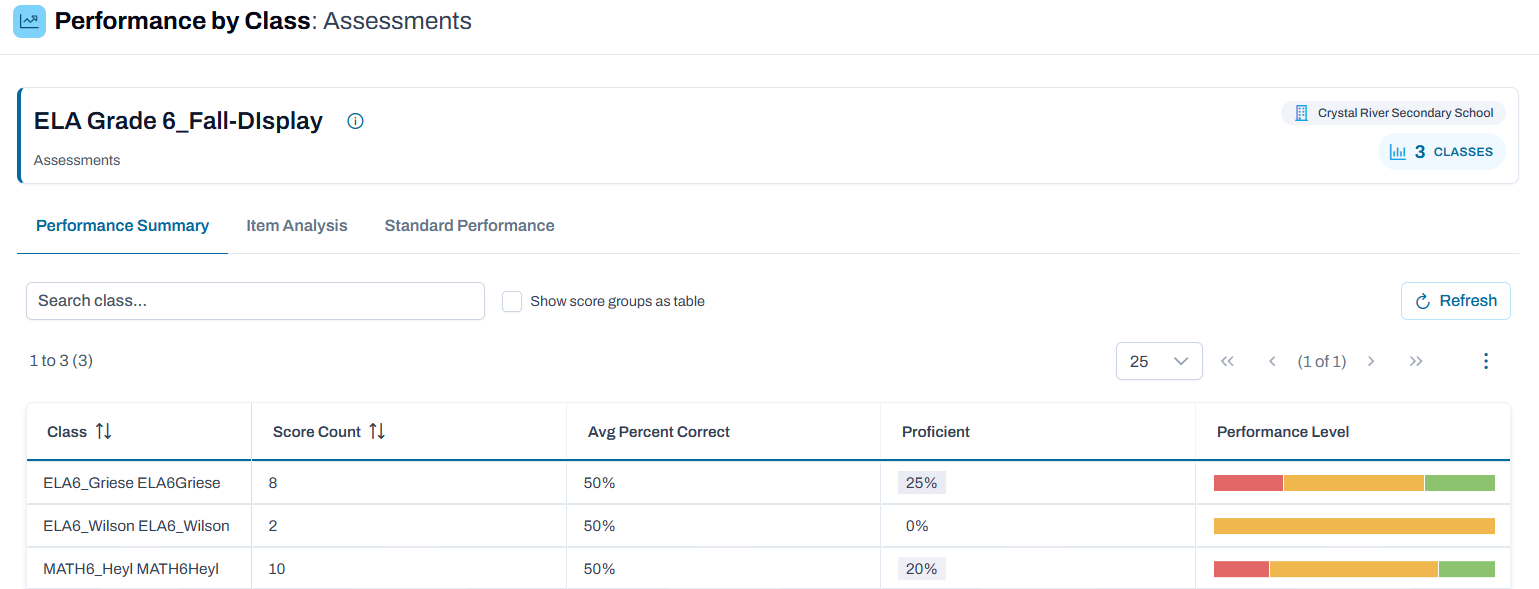The width and height of the screenshot is (1539, 589).
Task: Click the Crystal River Secondary School badge
Action: point(1393,113)
